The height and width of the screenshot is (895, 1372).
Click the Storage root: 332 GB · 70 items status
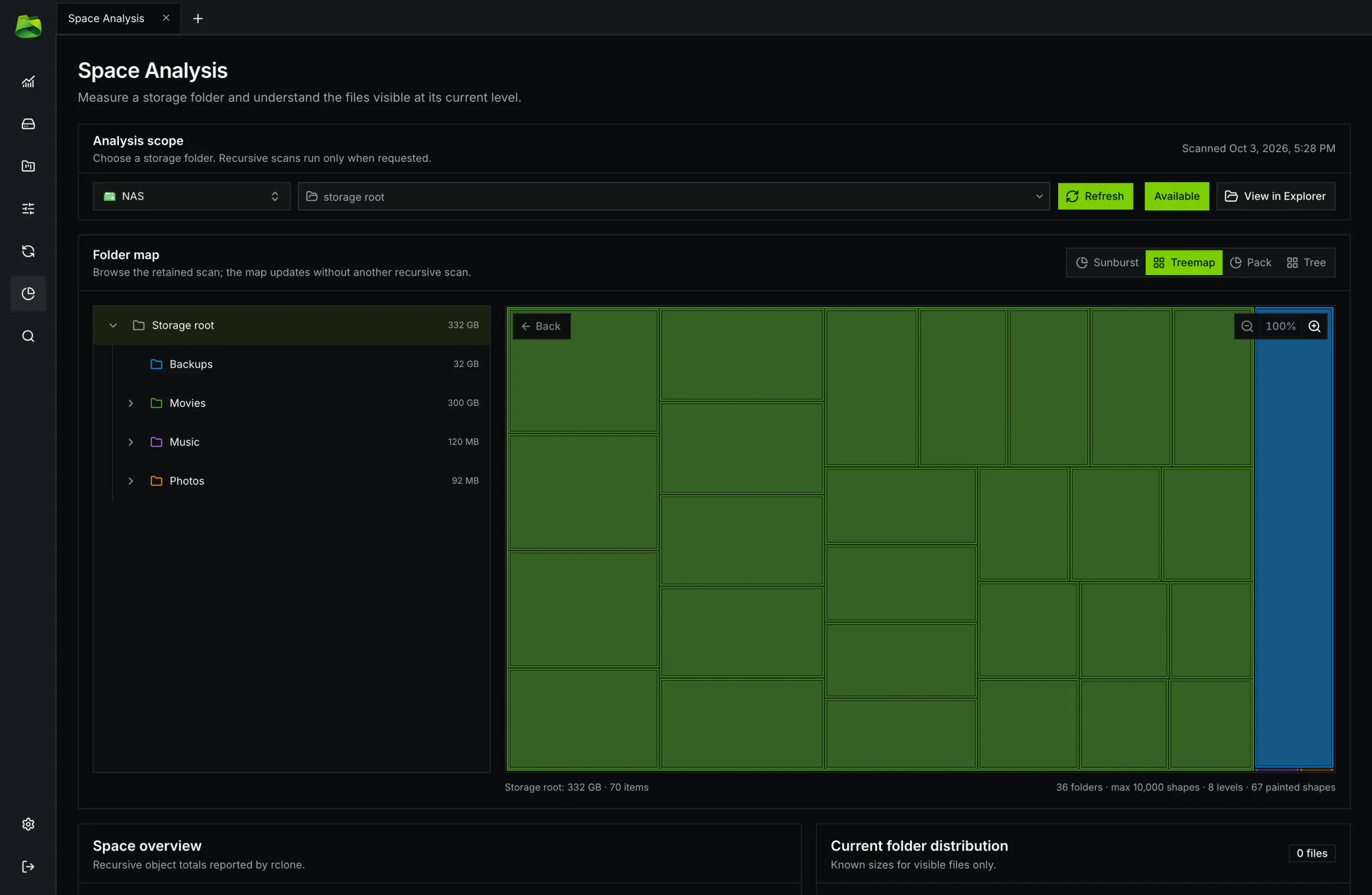click(576, 787)
